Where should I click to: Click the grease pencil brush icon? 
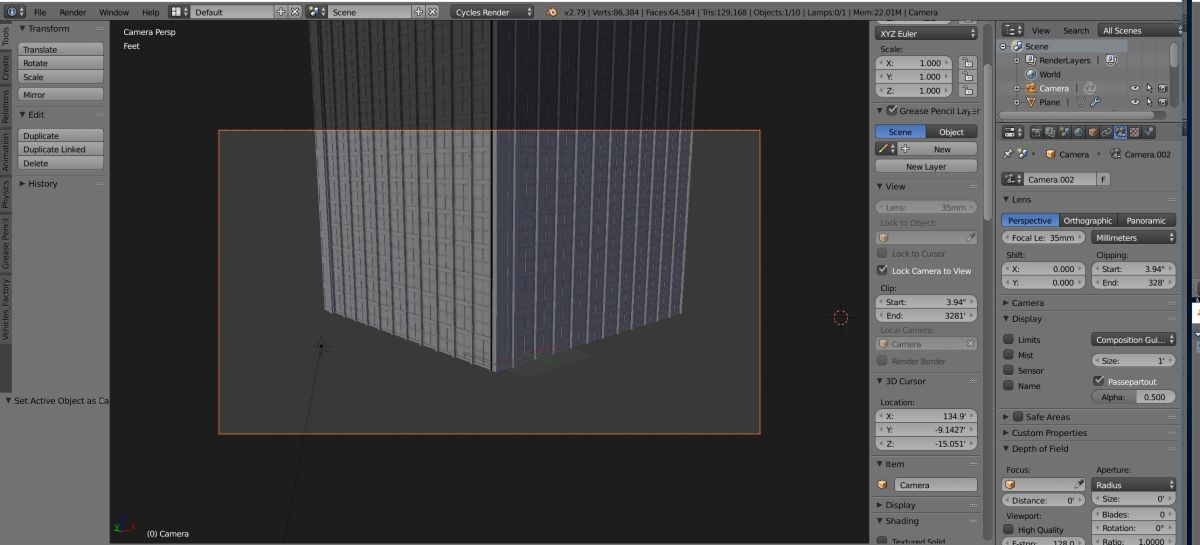(x=884, y=148)
